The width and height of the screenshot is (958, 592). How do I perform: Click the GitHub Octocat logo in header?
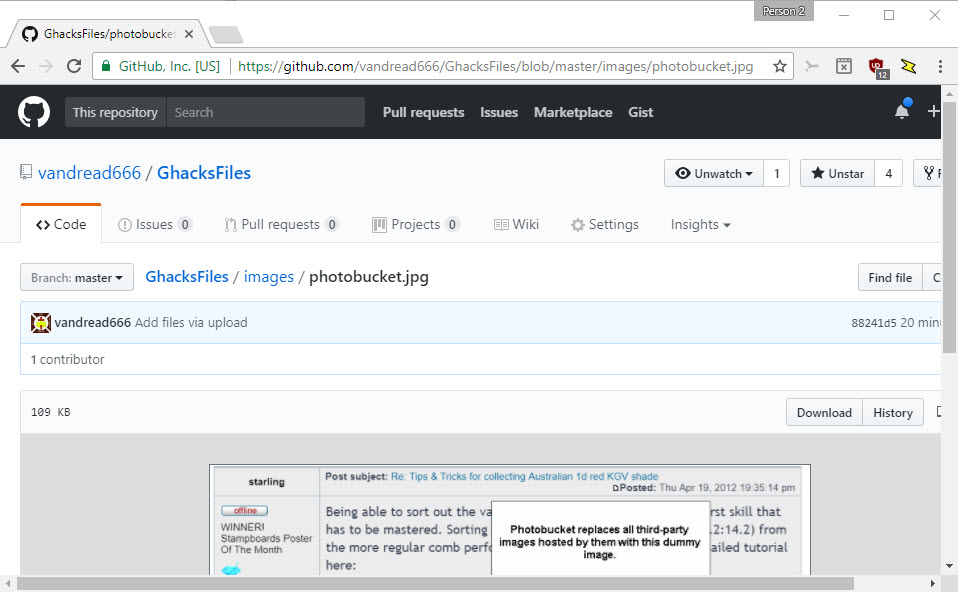click(x=34, y=112)
